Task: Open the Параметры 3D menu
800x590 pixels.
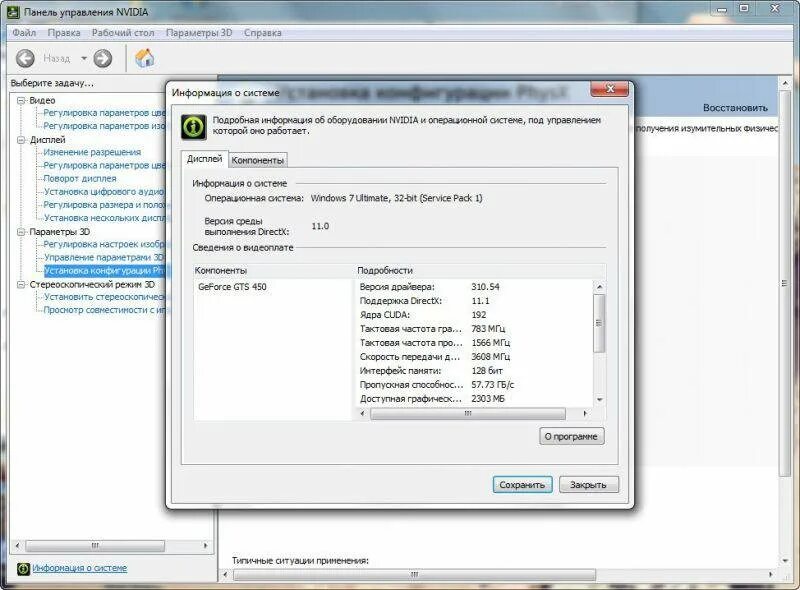Action: click(199, 33)
